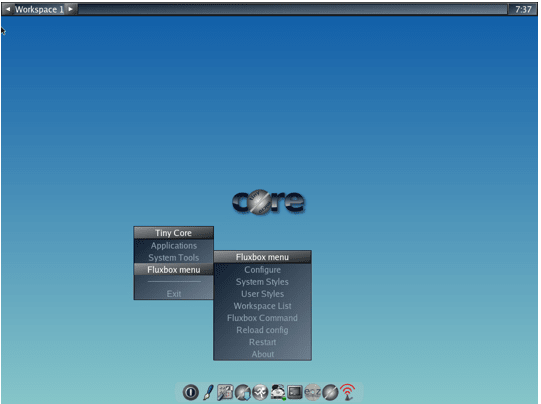
Task: Select Fluxbox menu entry in Tiny Core menu
Action: tap(174, 269)
